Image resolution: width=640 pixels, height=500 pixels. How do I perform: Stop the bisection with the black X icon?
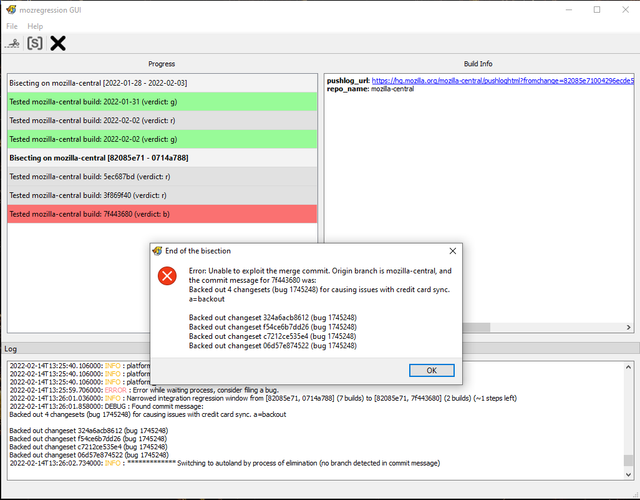58,43
